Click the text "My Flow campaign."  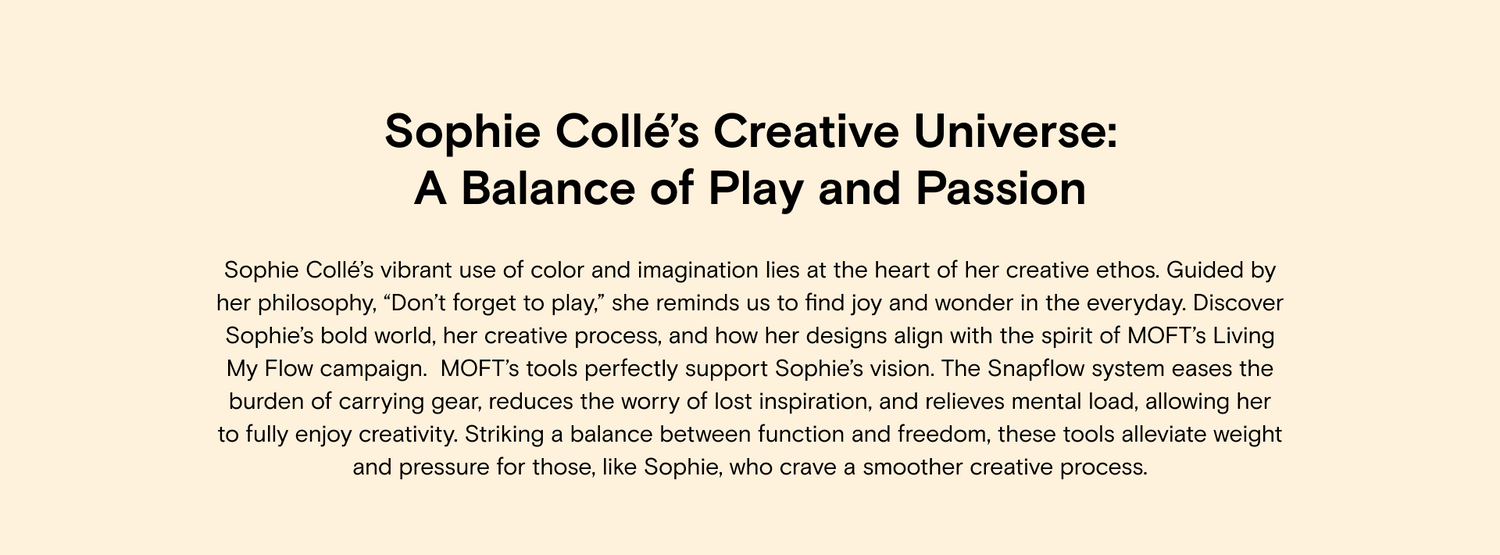[327, 368]
